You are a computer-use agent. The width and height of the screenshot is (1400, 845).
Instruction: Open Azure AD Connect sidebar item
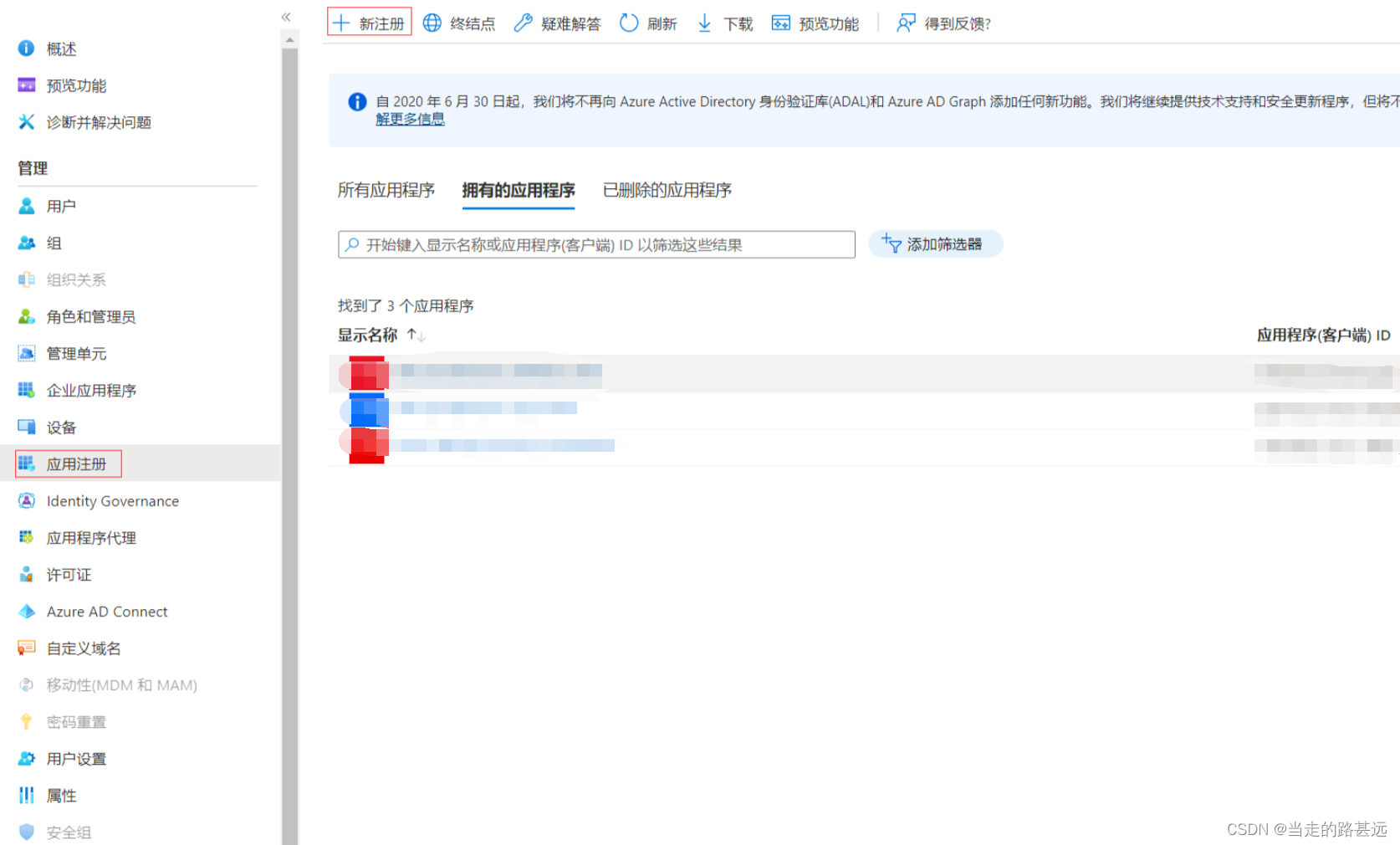click(x=93, y=612)
